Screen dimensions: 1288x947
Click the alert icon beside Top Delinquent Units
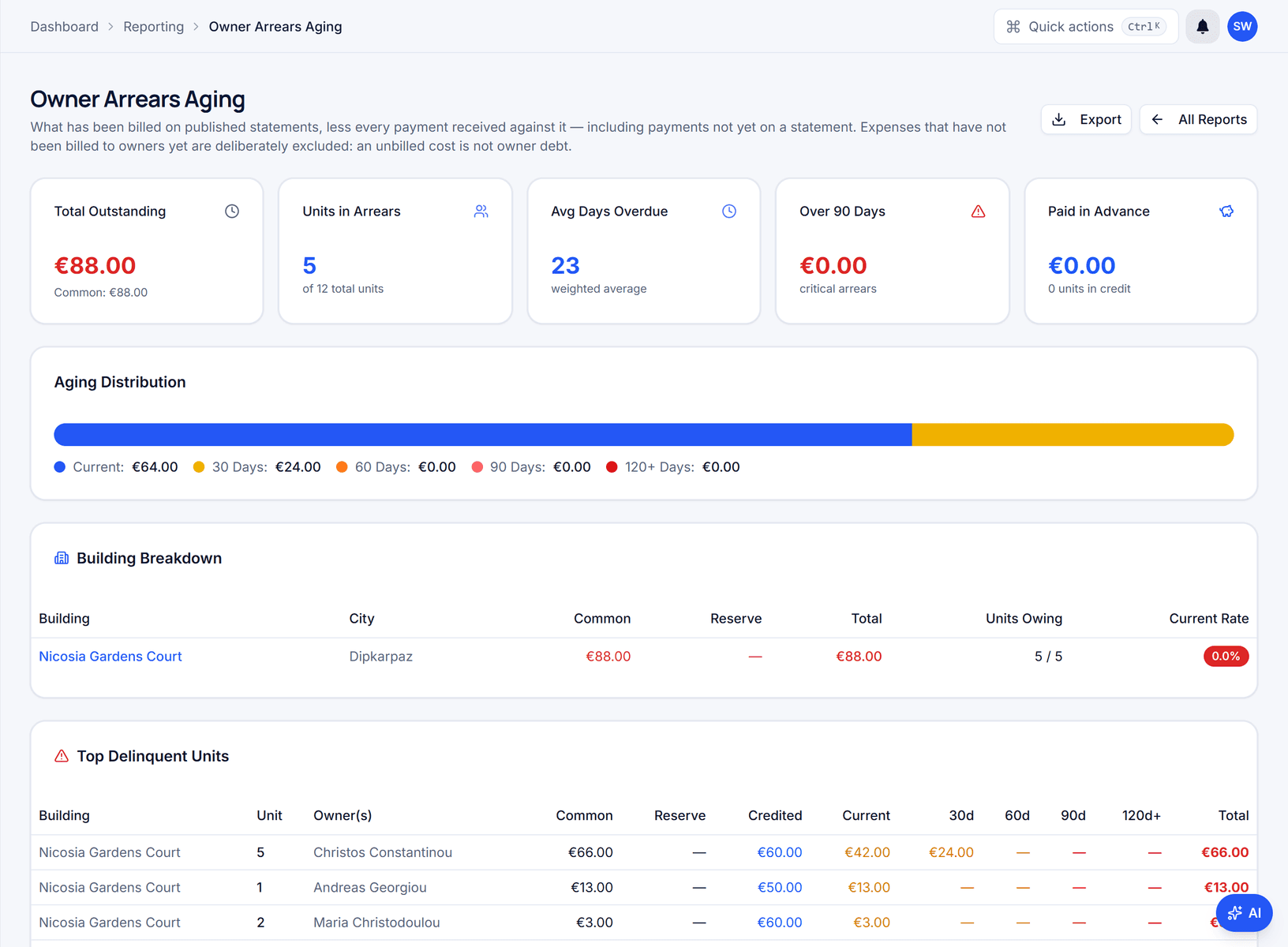pos(62,756)
